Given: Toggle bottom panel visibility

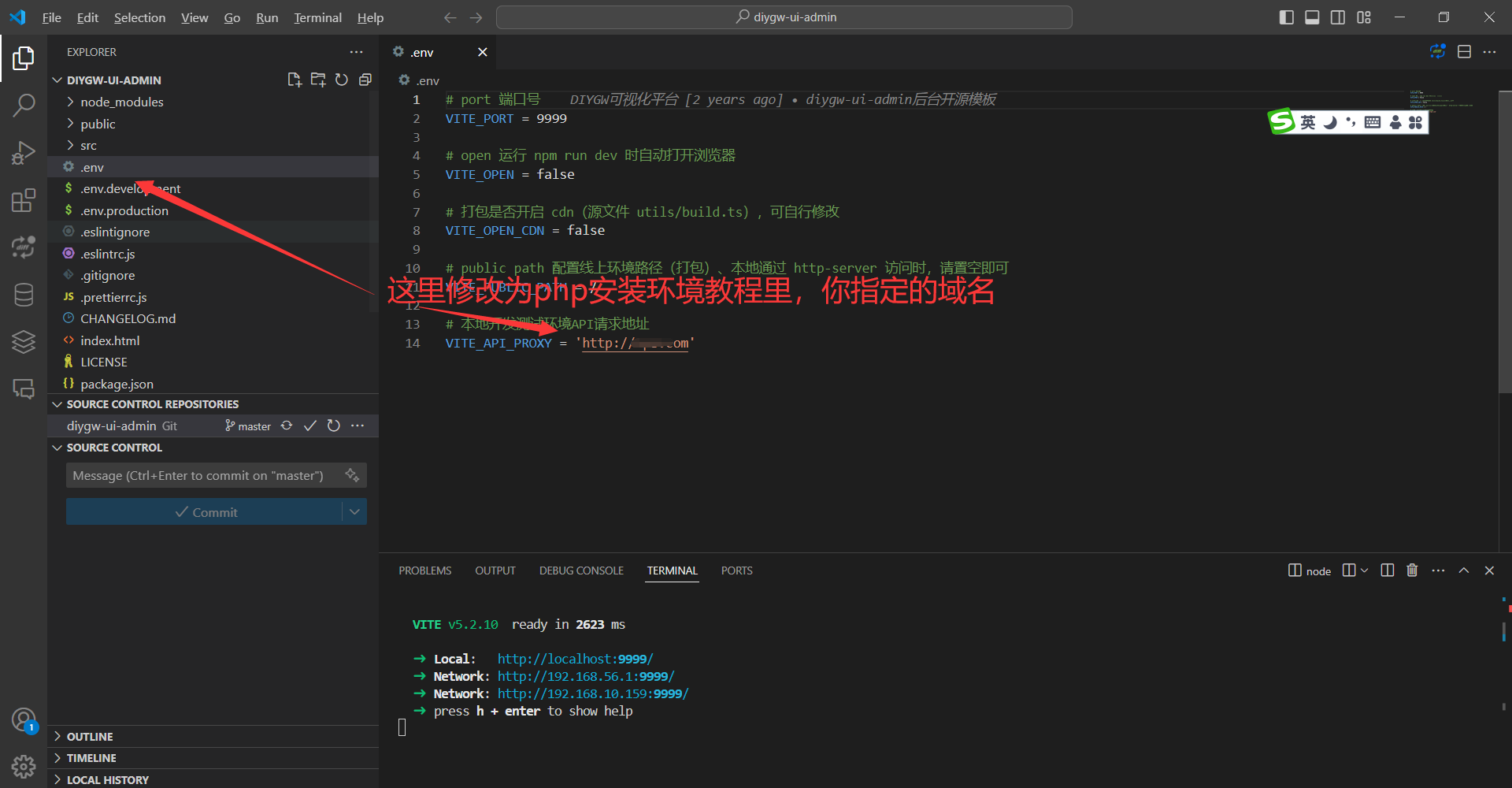Looking at the screenshot, I should tap(1312, 17).
